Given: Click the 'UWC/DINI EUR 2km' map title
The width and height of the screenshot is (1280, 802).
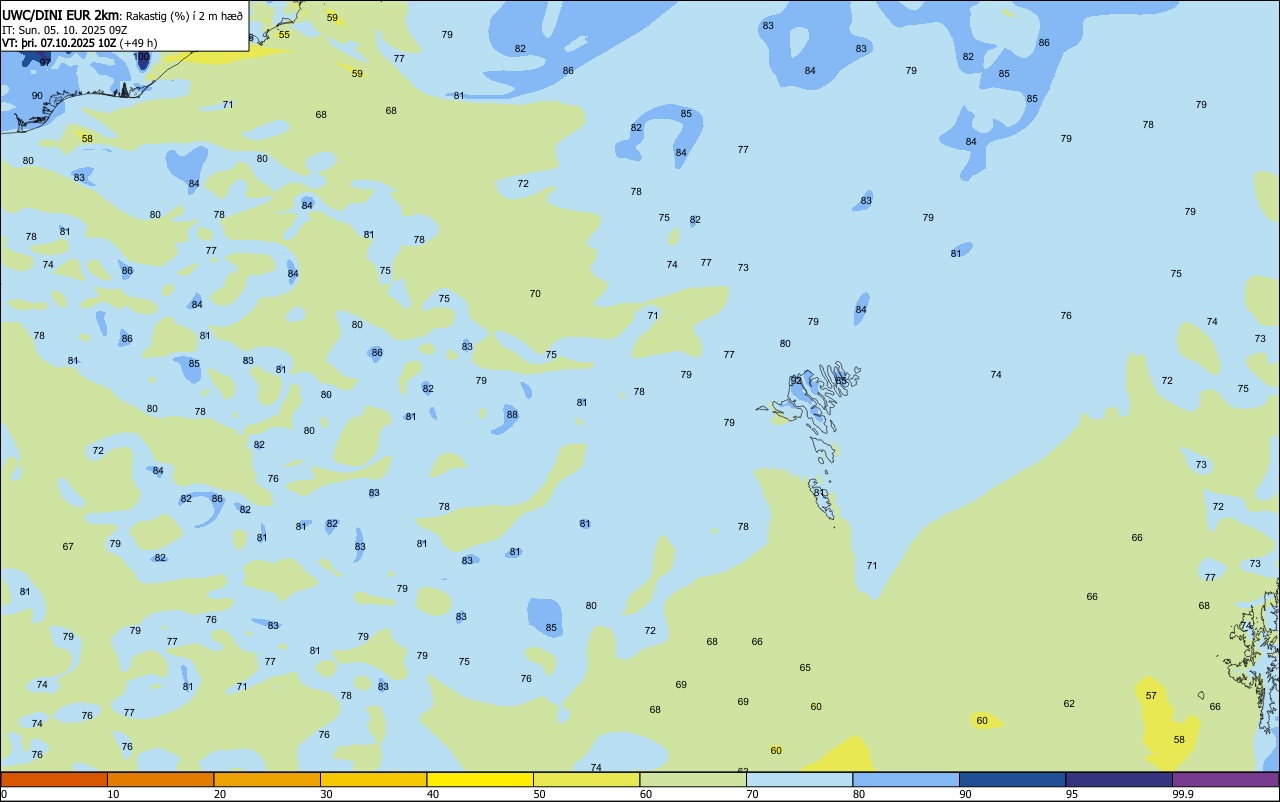Looking at the screenshot, I should tap(61, 14).
